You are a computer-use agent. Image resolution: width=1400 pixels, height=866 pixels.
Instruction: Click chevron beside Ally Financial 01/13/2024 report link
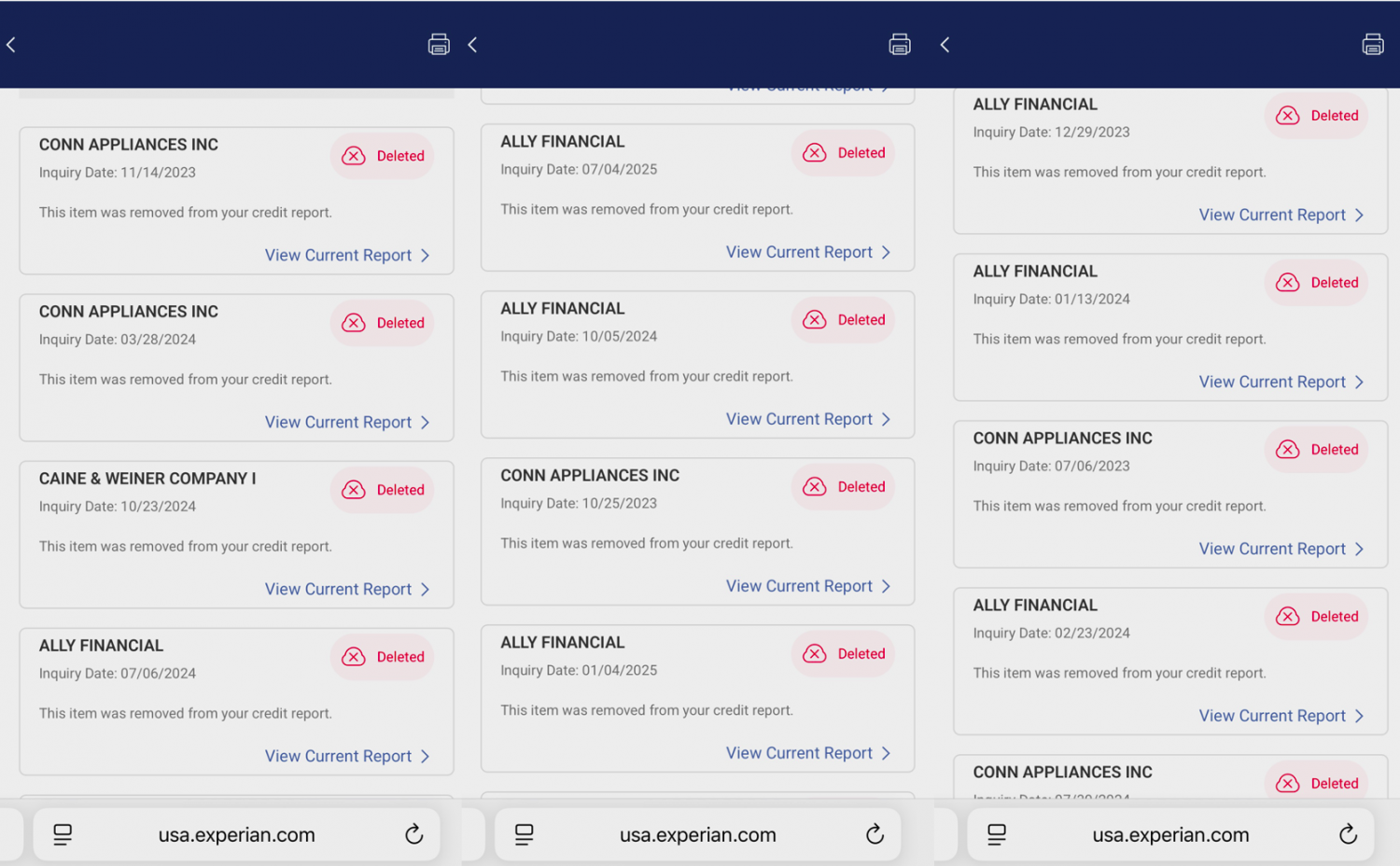[x=1359, y=382]
